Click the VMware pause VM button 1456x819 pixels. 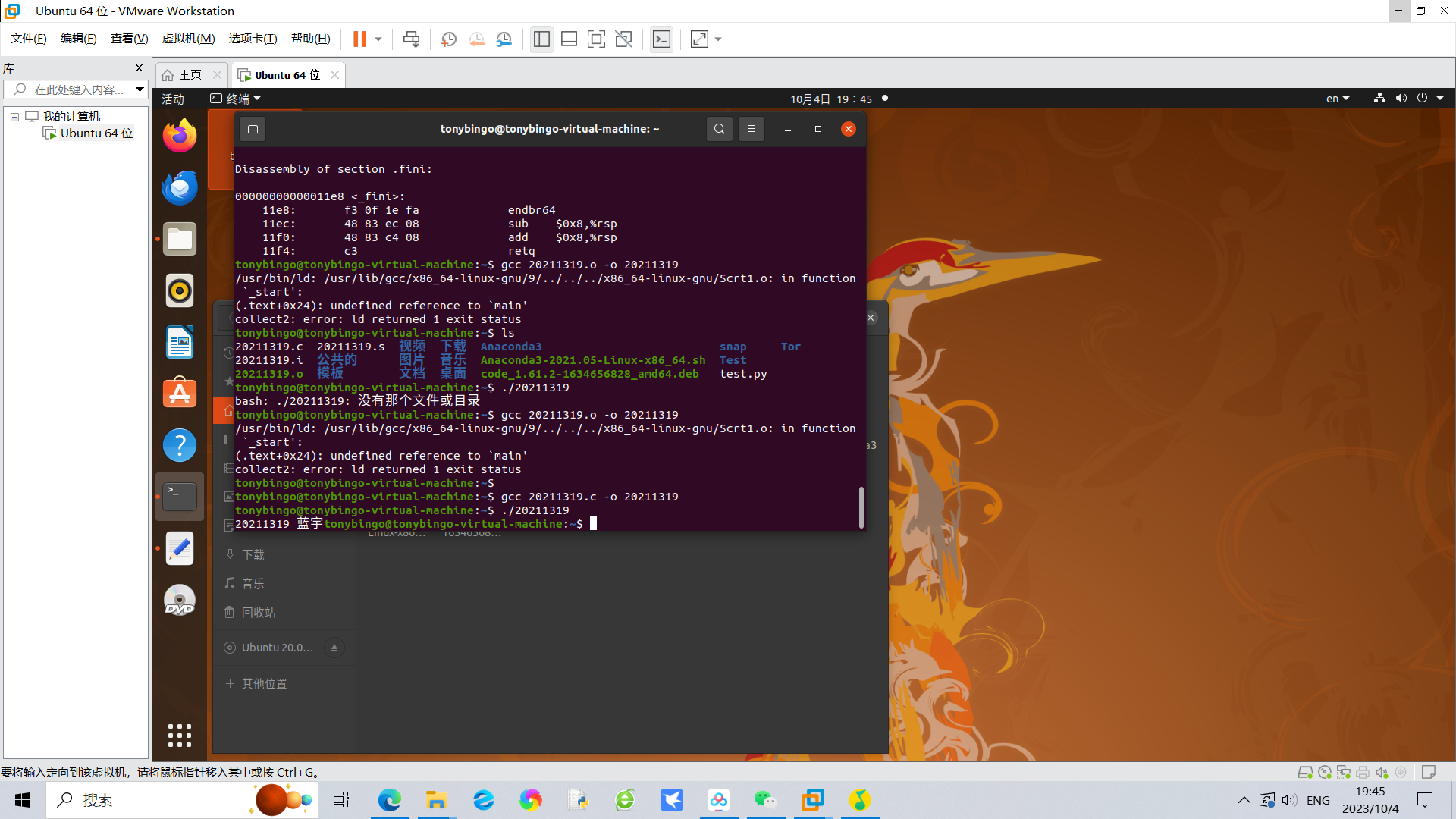(x=359, y=39)
